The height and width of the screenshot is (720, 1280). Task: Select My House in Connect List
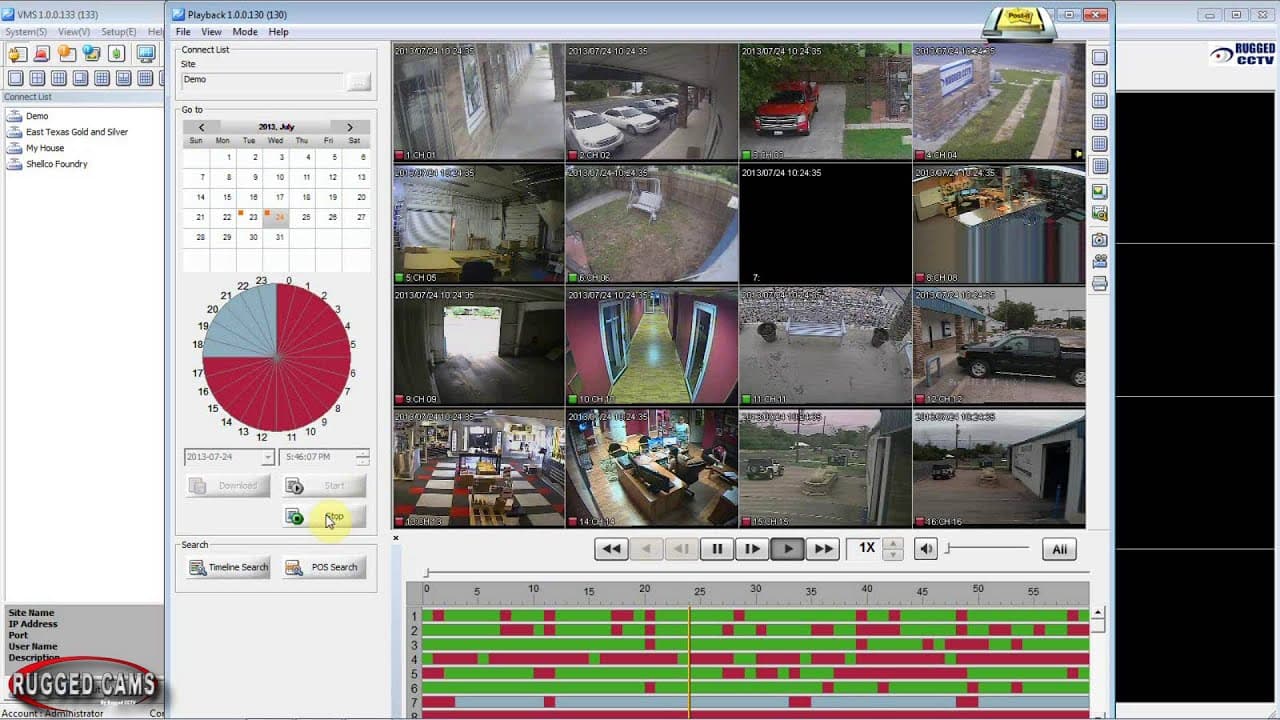click(x=45, y=148)
